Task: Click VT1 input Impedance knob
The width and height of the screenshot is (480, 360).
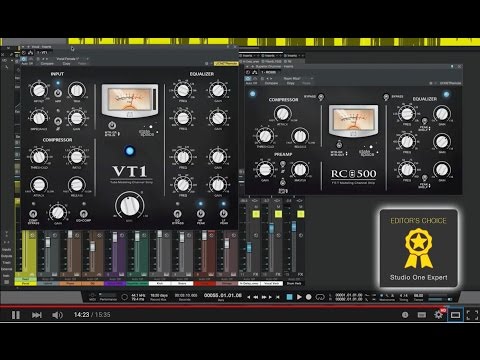Action: [x=39, y=118]
